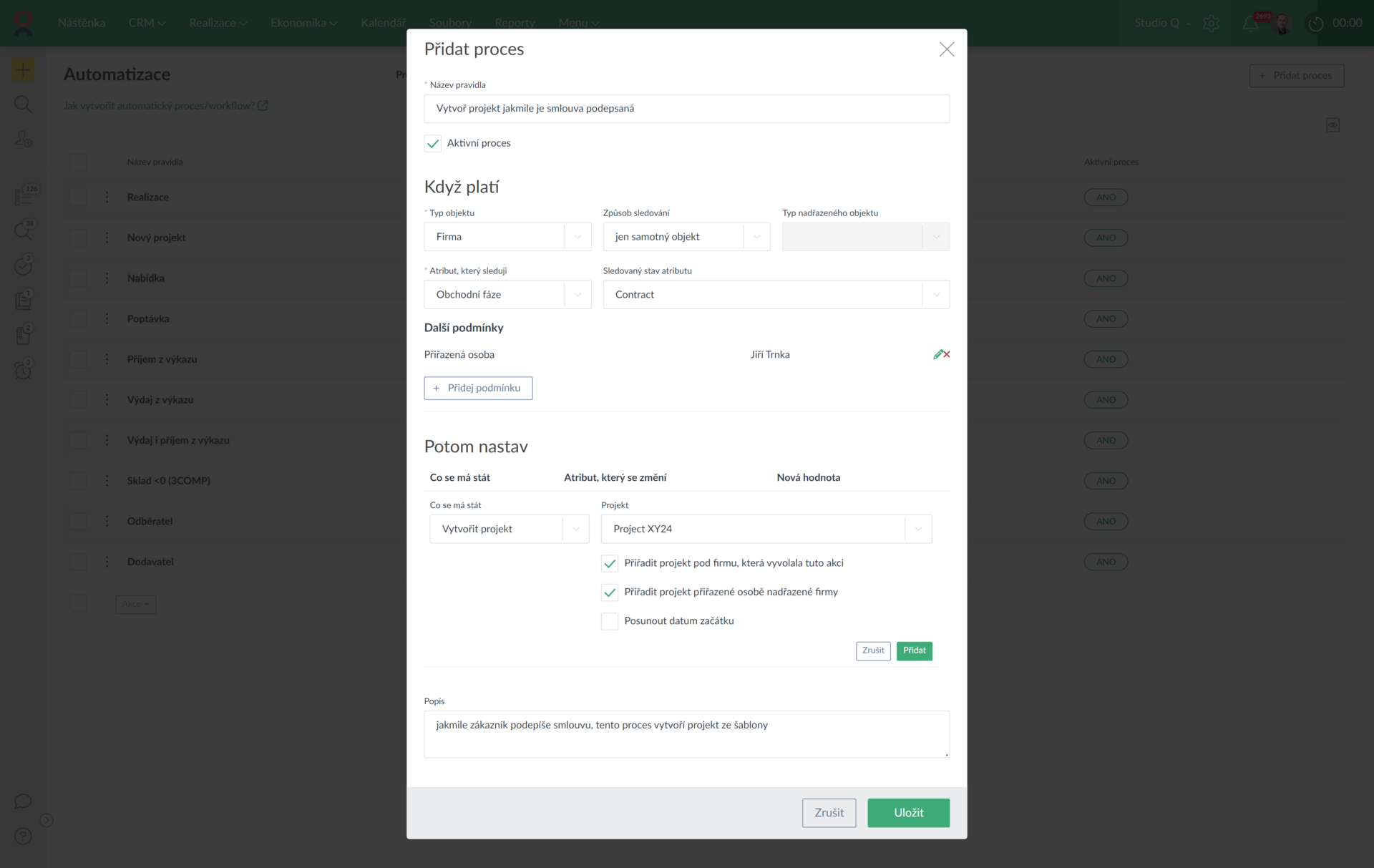Open task list icon with 126 badge

(23, 196)
